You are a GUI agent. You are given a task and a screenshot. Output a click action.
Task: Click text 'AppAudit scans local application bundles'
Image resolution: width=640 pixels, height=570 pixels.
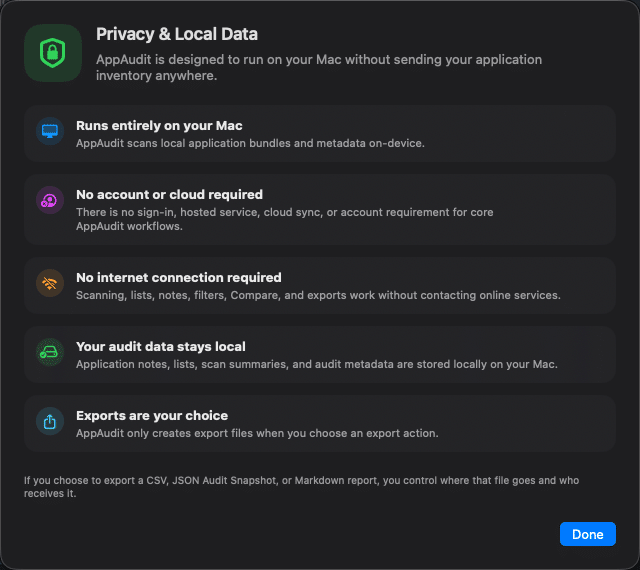[x=250, y=143]
